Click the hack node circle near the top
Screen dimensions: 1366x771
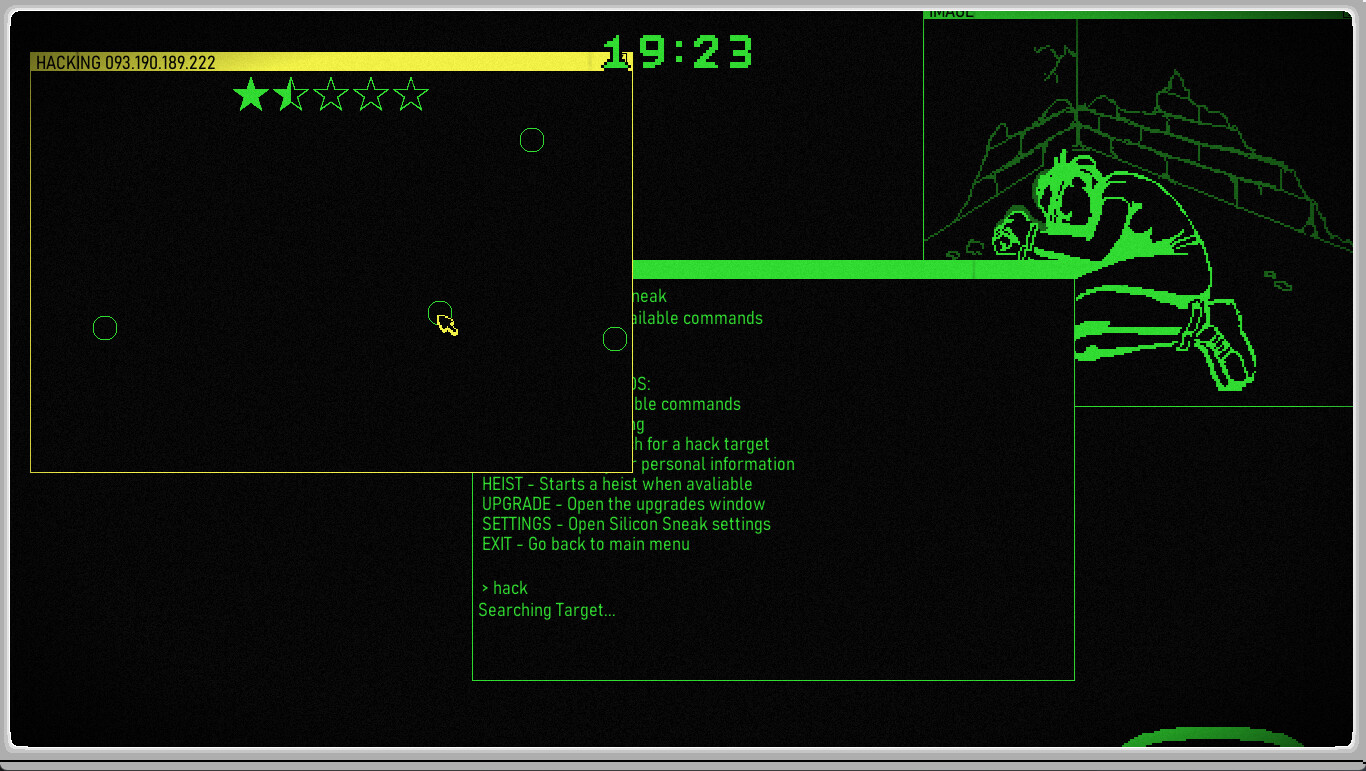click(532, 140)
